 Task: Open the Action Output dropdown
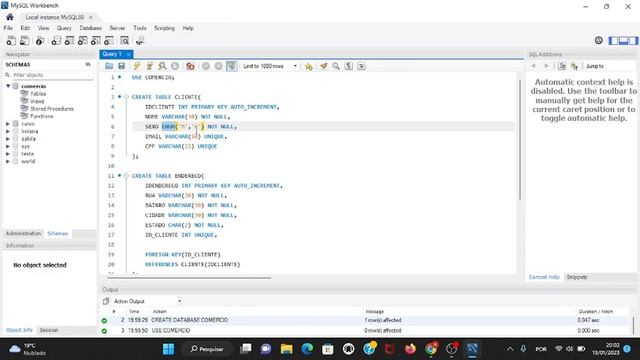[147, 301]
